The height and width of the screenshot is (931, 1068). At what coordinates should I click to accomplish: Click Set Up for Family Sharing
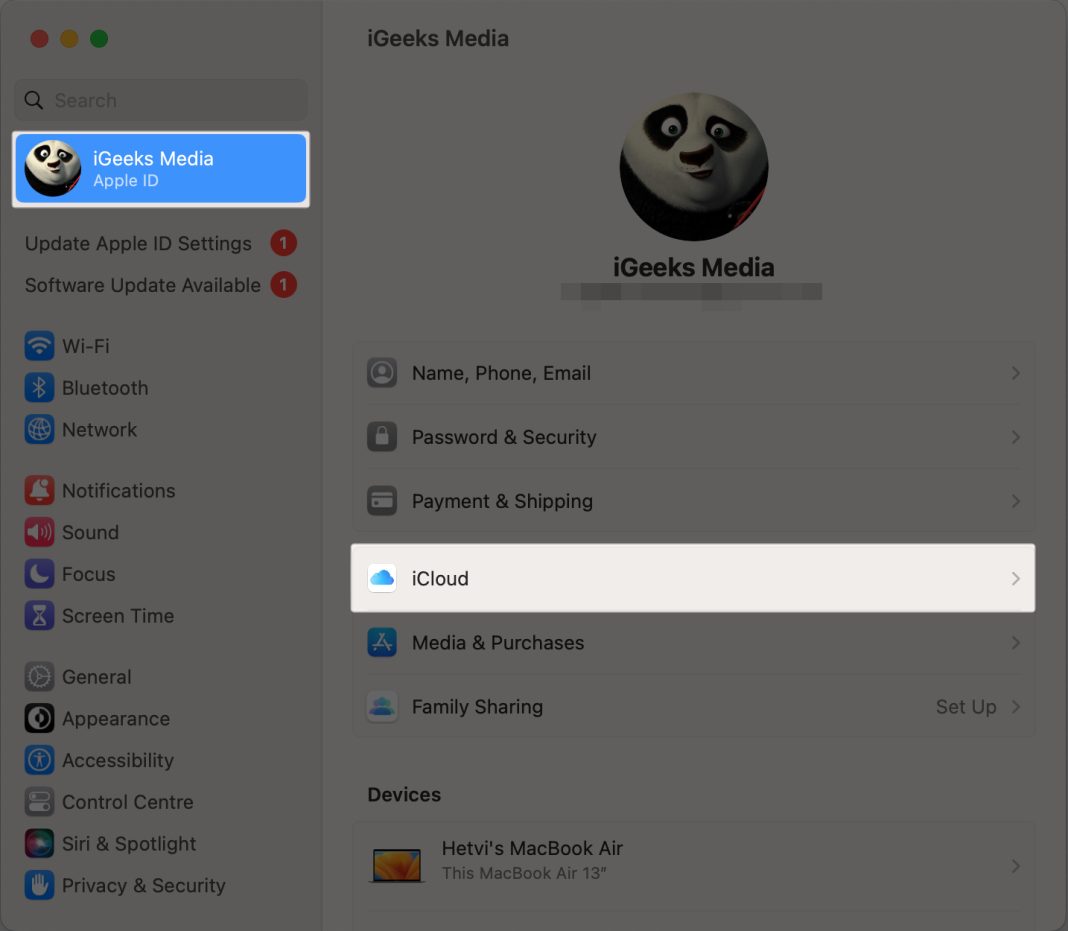966,707
